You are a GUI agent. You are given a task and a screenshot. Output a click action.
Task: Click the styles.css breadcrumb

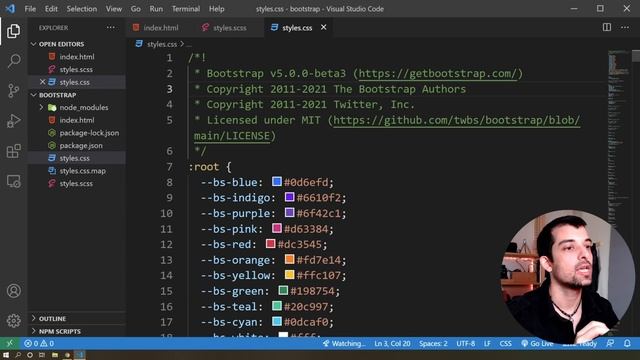[x=162, y=44]
